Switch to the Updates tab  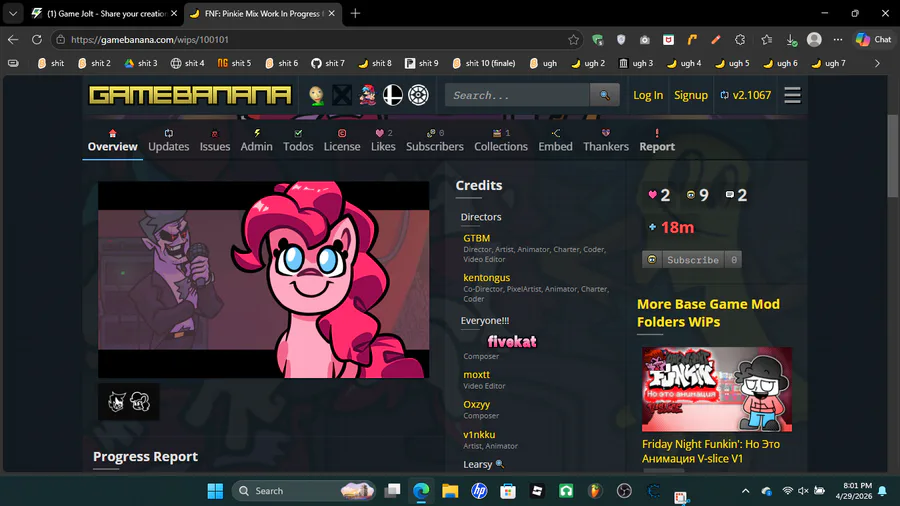(168, 141)
